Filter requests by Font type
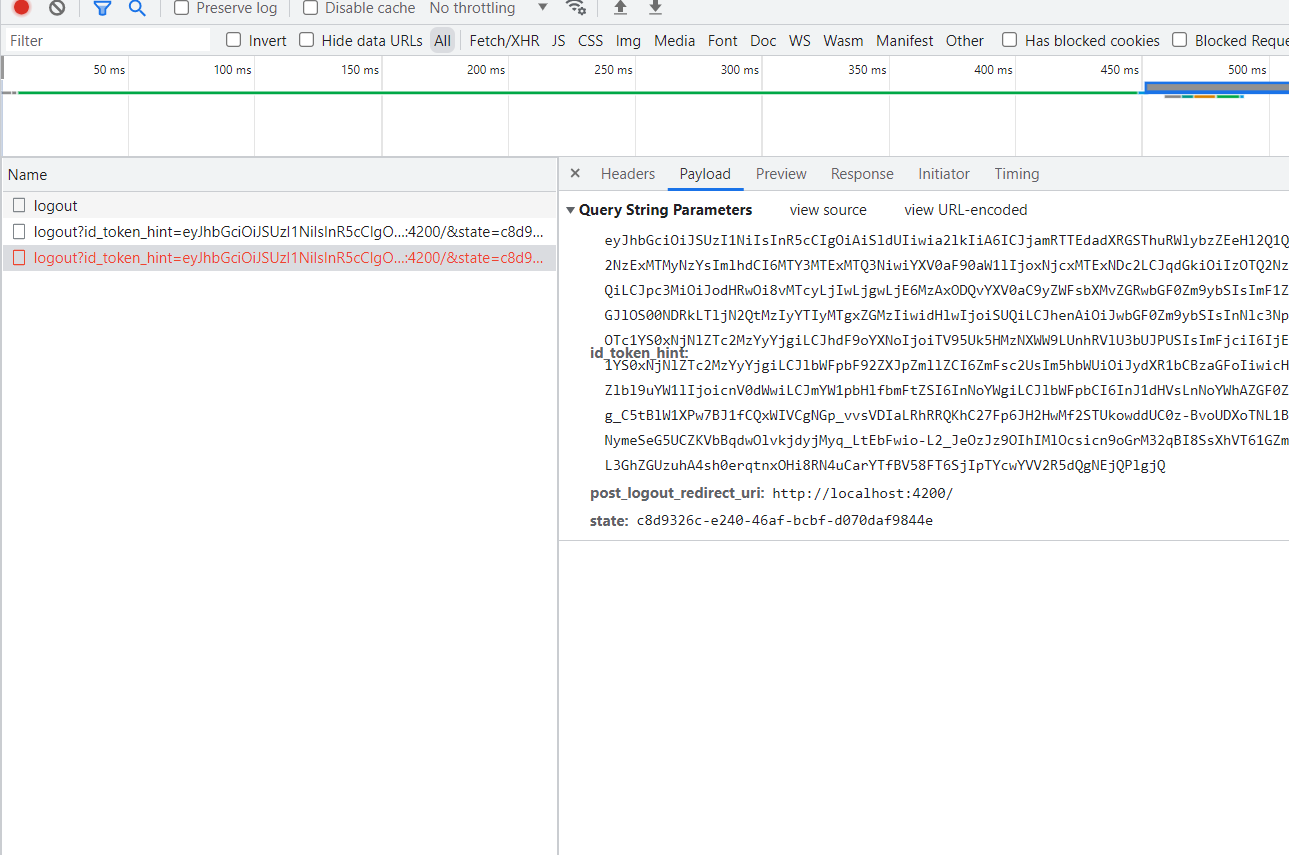1289x855 pixels. pyautogui.click(x=722, y=41)
